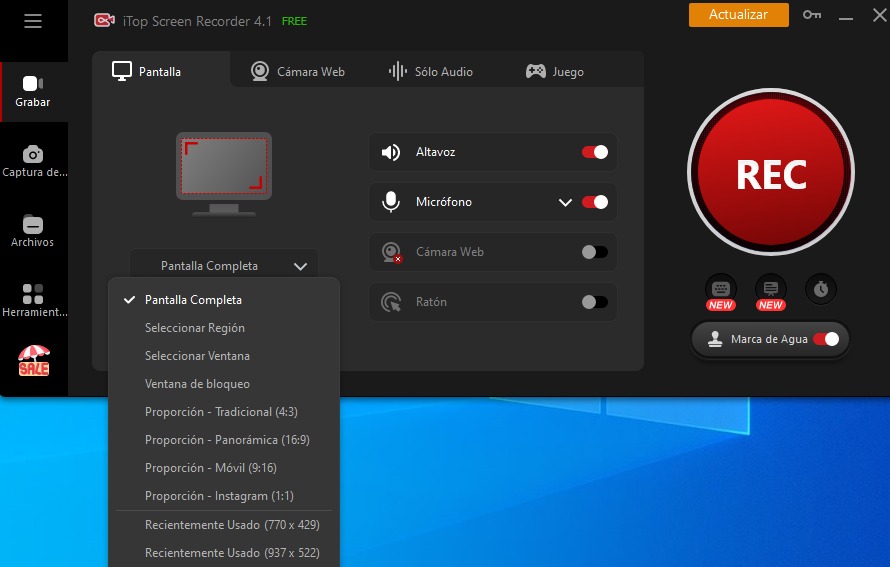
Task: Click the green FREE label
Action: click(x=294, y=21)
